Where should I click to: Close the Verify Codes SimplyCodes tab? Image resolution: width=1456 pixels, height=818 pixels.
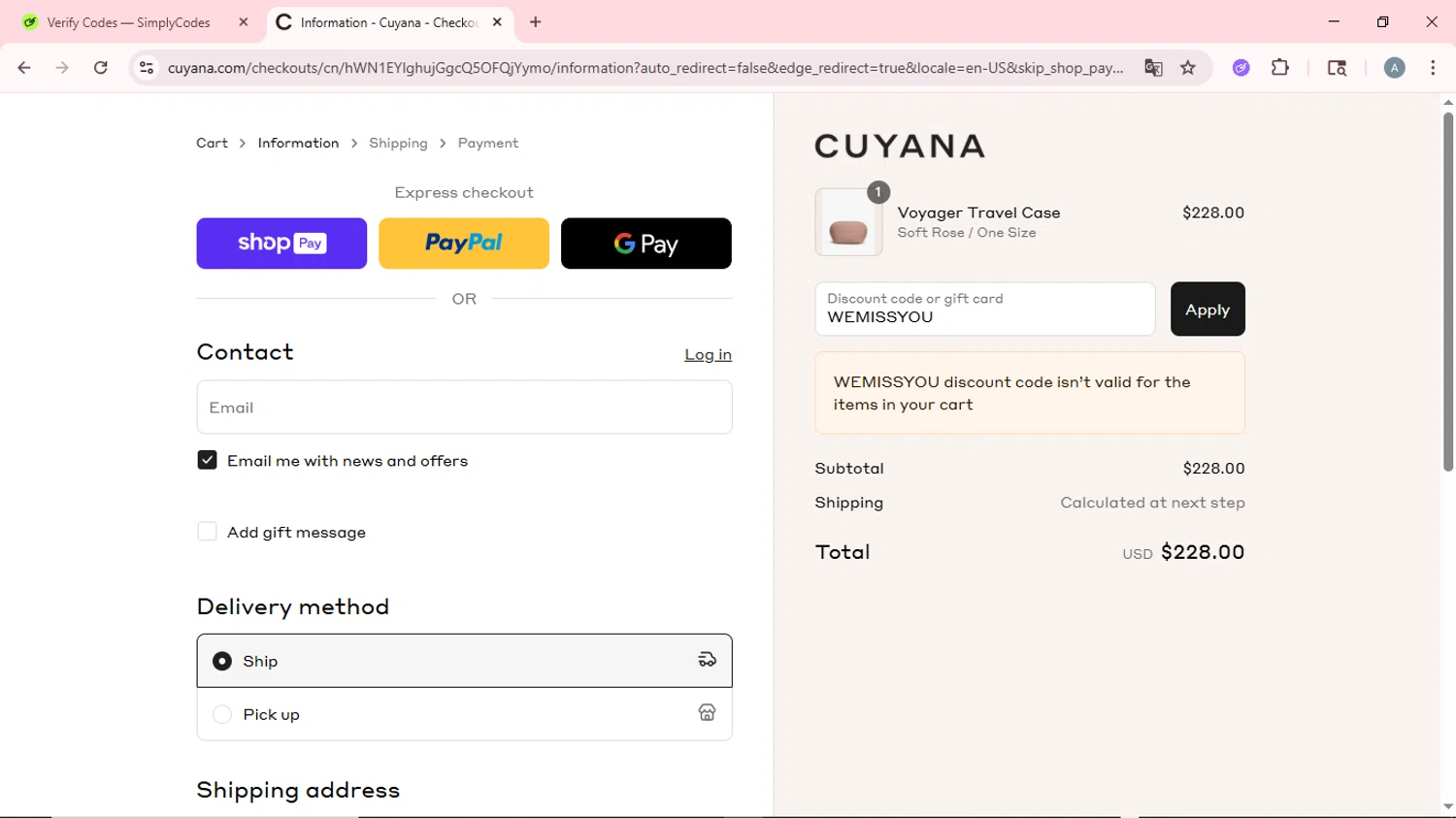pos(244,21)
